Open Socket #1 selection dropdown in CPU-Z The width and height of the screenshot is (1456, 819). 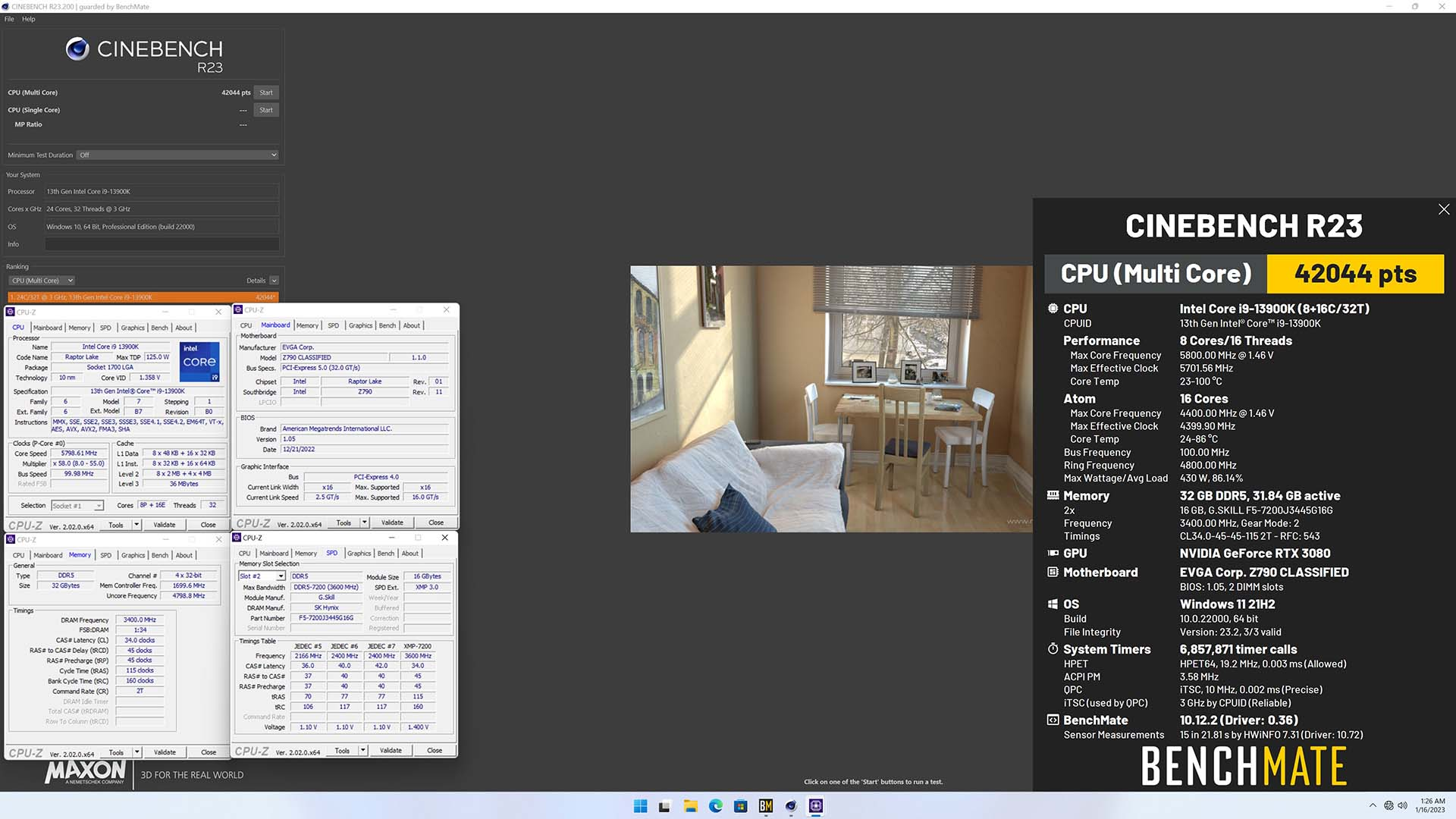coord(77,506)
